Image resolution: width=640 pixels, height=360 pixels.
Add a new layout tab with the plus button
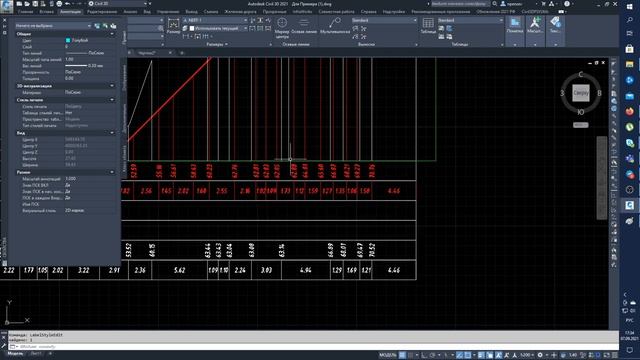[x=50, y=353]
